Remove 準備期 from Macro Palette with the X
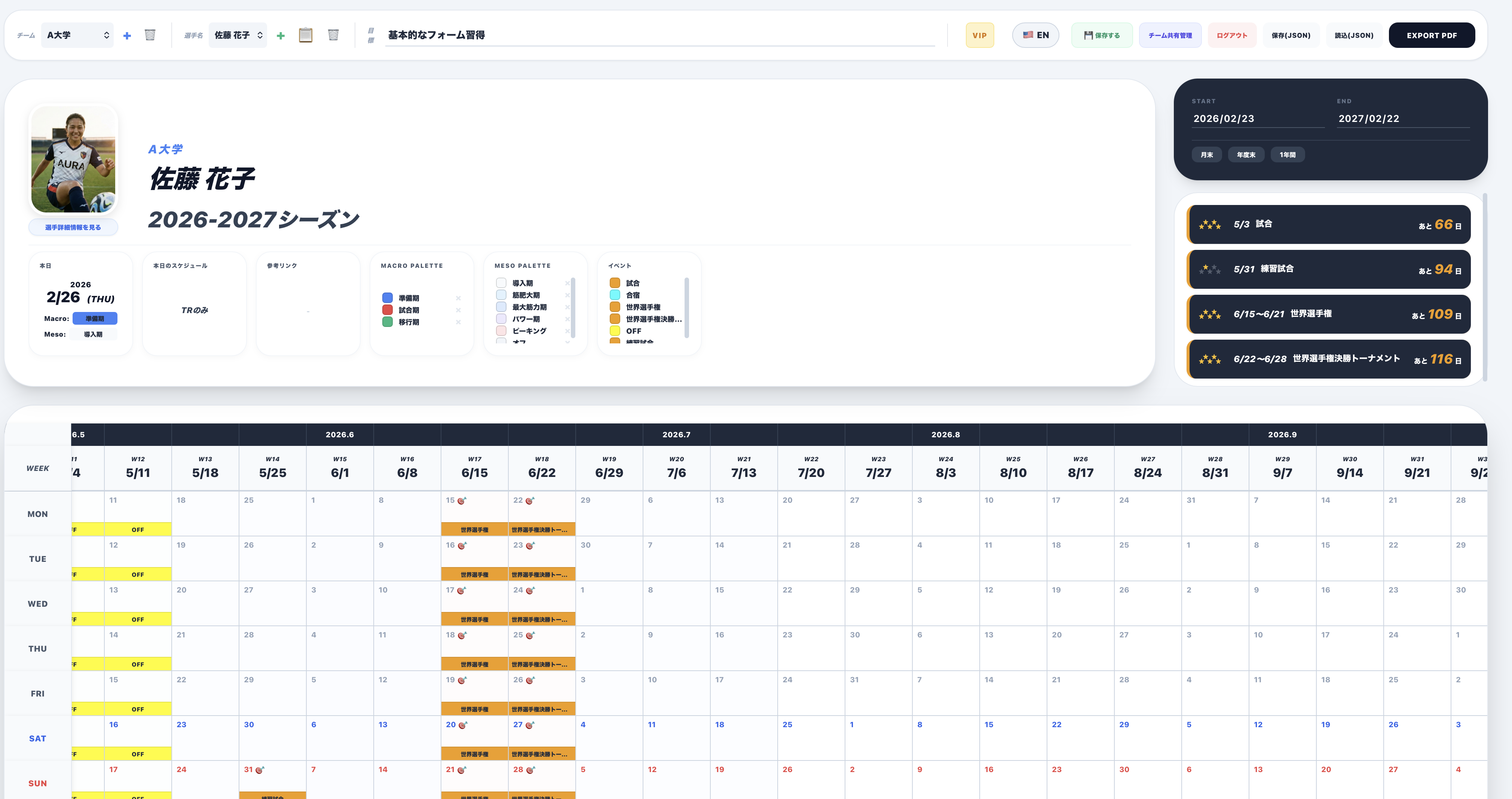Screen dimensions: 1512x799 (458, 298)
